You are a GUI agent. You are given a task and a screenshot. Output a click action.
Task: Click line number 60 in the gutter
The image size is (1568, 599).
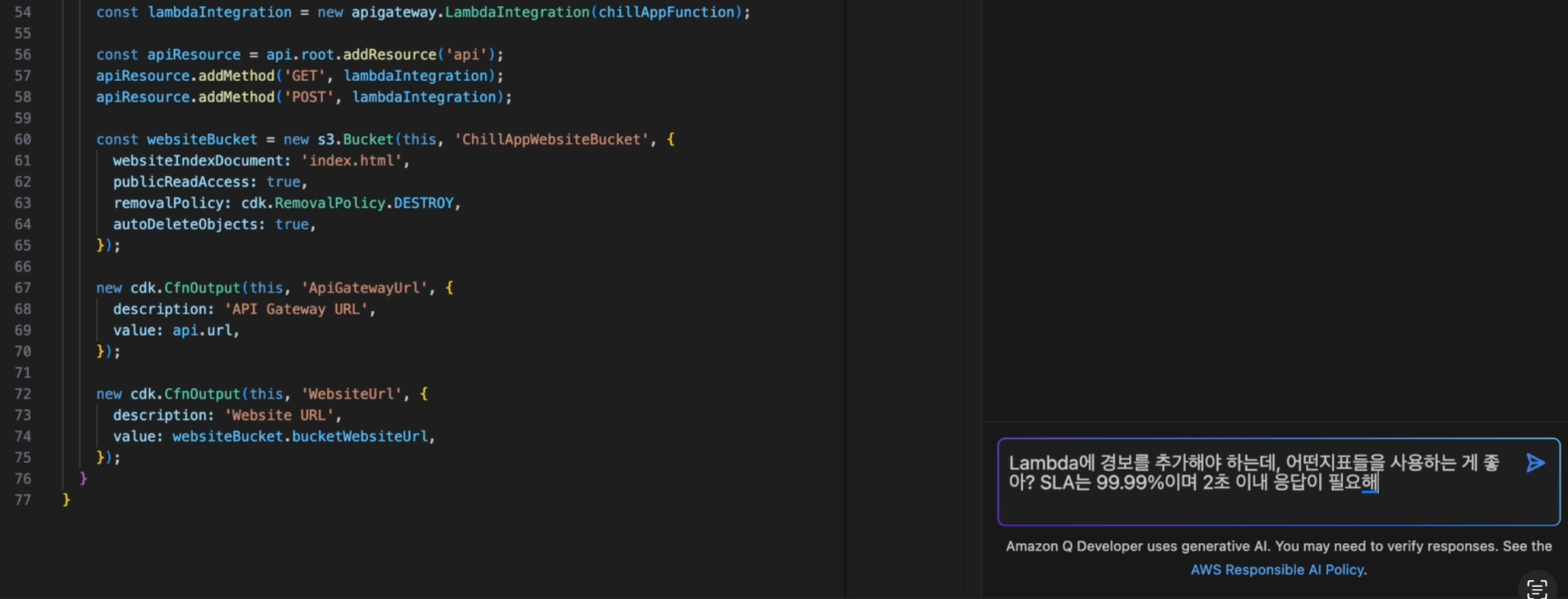[23, 139]
